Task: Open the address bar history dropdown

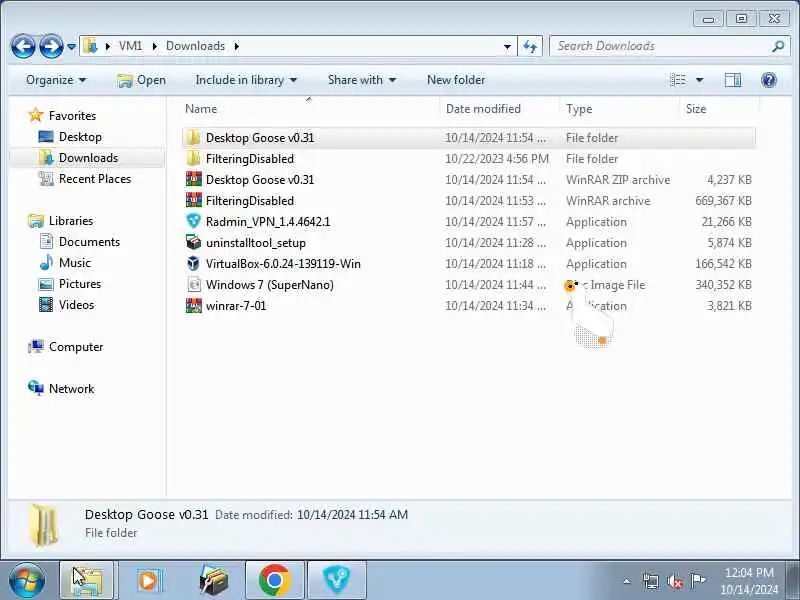Action: click(x=507, y=46)
